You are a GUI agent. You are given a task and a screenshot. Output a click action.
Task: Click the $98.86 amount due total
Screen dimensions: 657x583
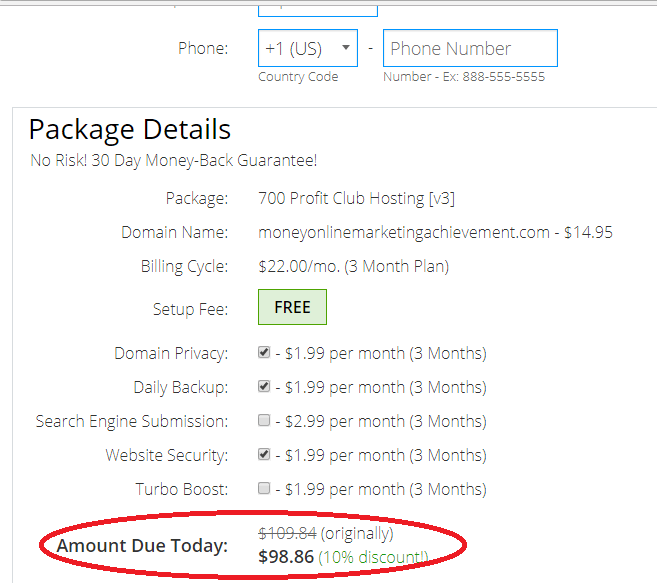pyautogui.click(x=286, y=557)
